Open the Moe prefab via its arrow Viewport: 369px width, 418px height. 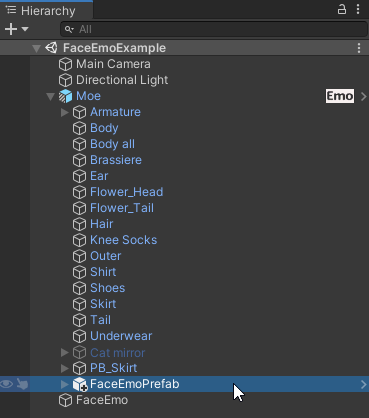(x=364, y=96)
